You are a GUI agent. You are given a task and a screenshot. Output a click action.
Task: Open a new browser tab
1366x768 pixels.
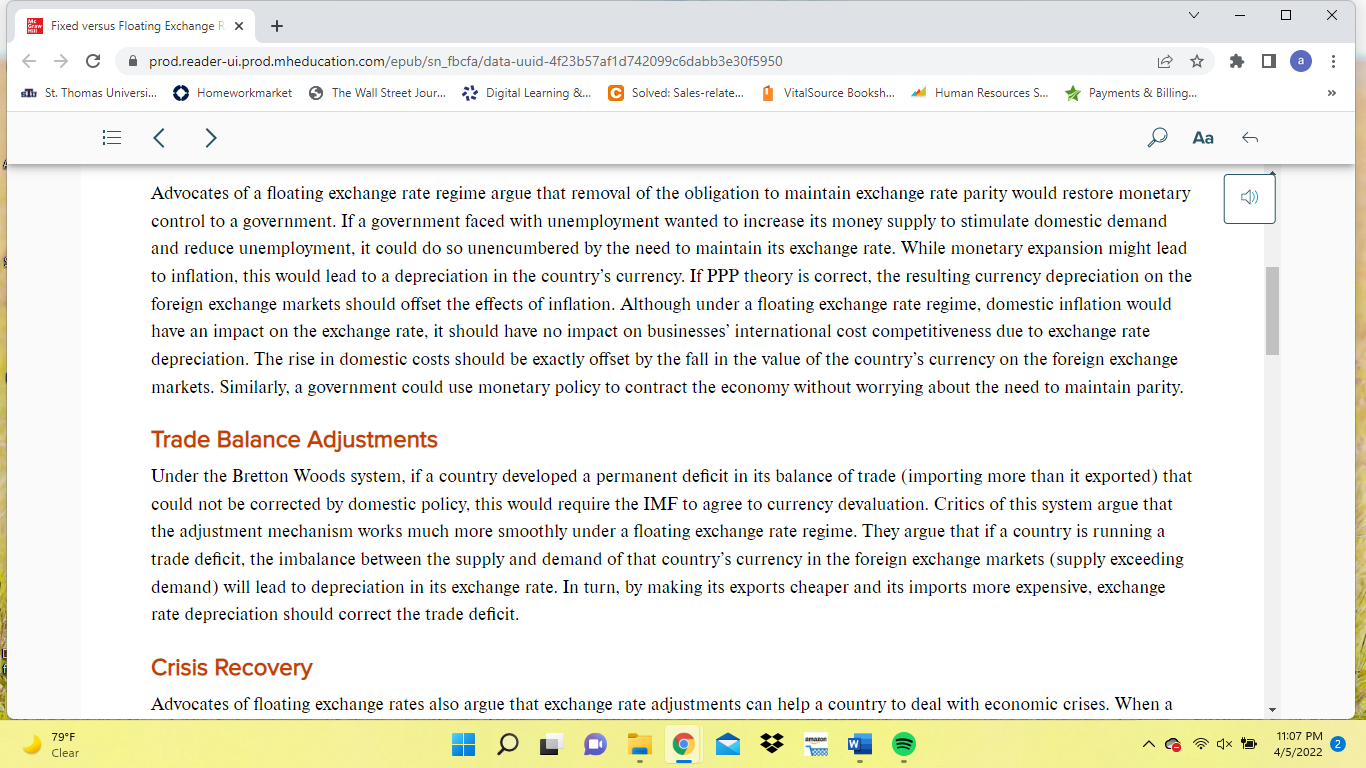click(277, 26)
